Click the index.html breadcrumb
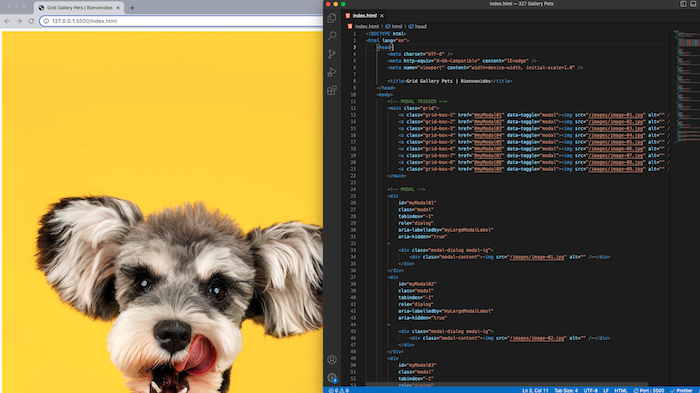 point(366,26)
